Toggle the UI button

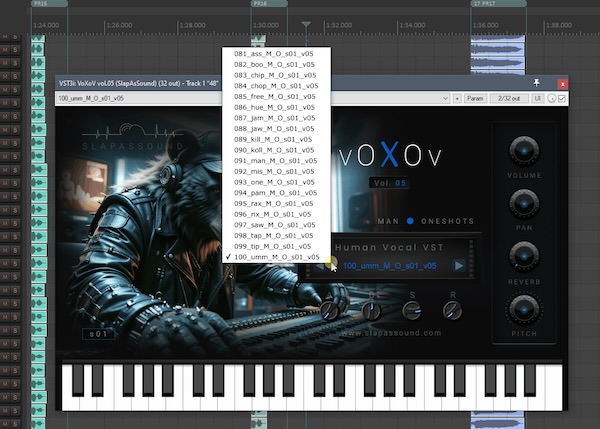(537, 98)
